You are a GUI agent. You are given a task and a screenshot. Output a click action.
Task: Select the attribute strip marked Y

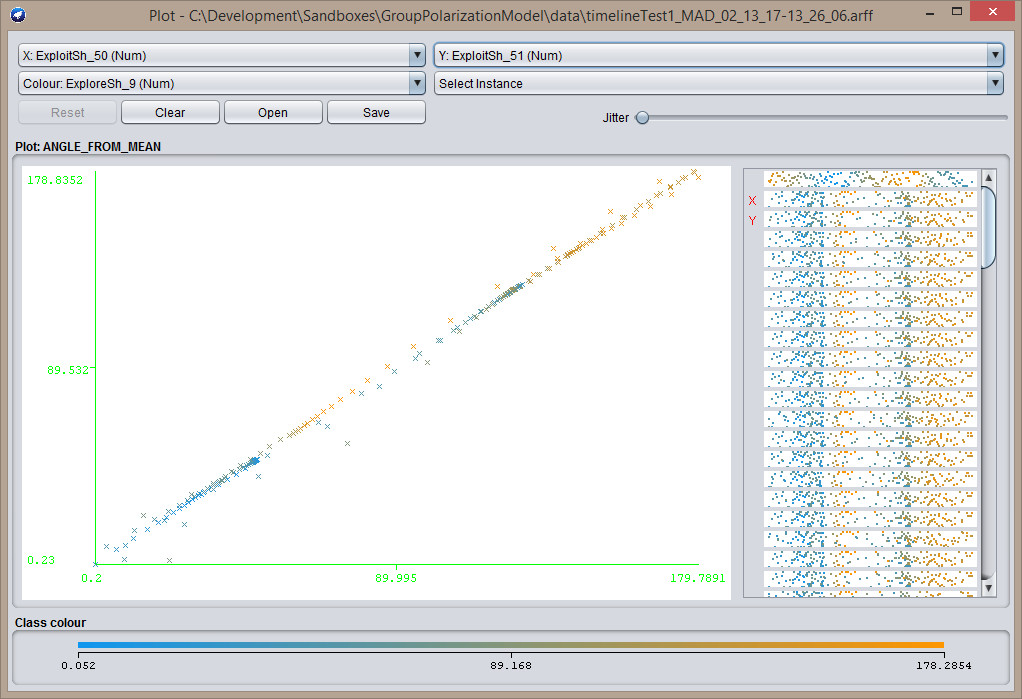click(869, 219)
